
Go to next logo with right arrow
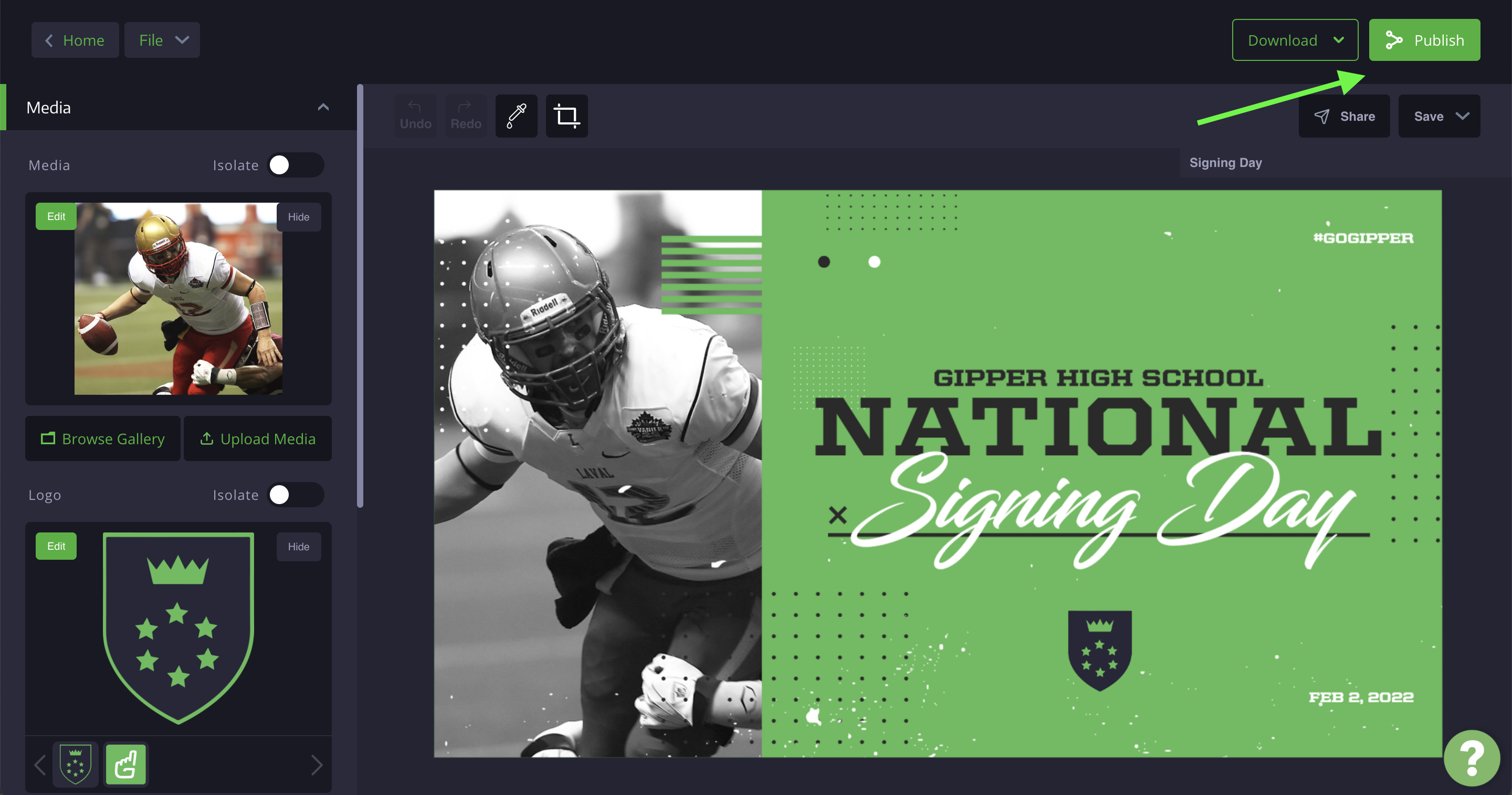tap(317, 765)
